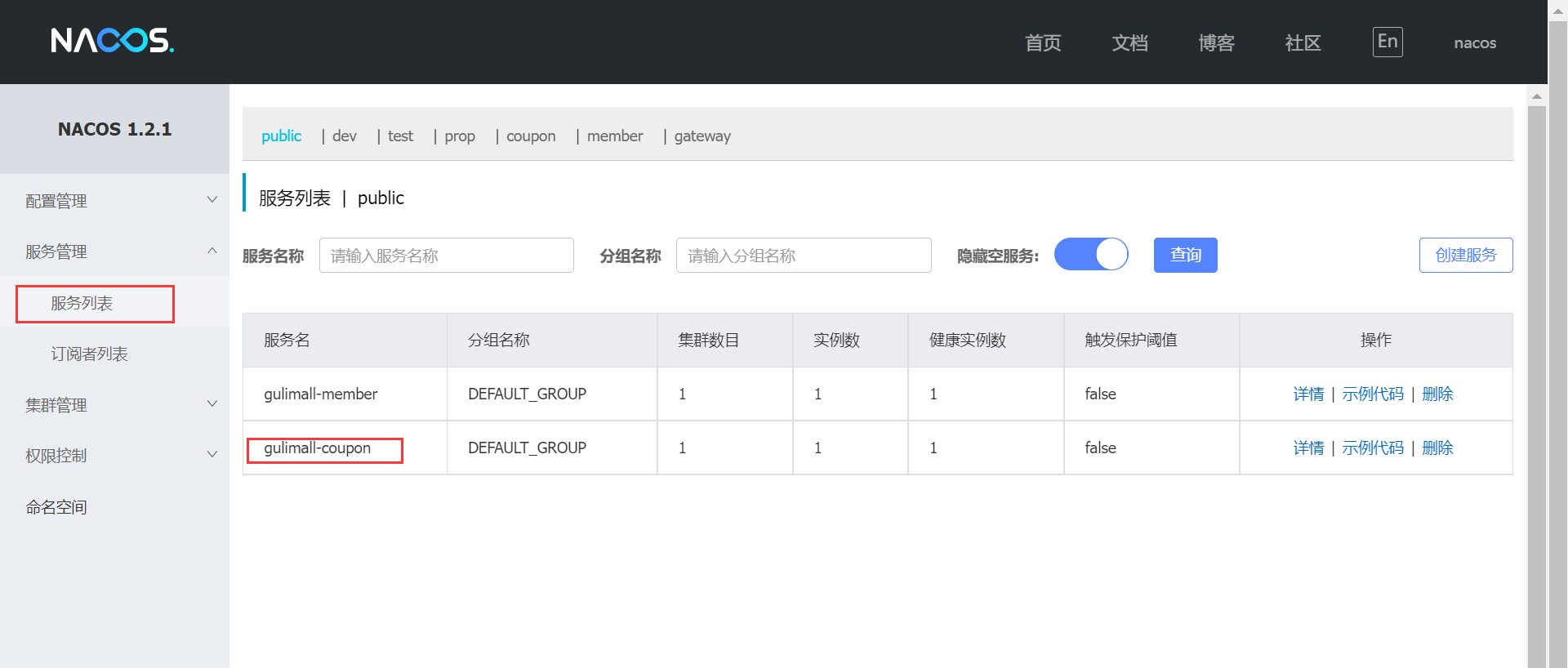Select the member namespace tab
Viewport: 1568px width, 668px height.
(x=615, y=136)
